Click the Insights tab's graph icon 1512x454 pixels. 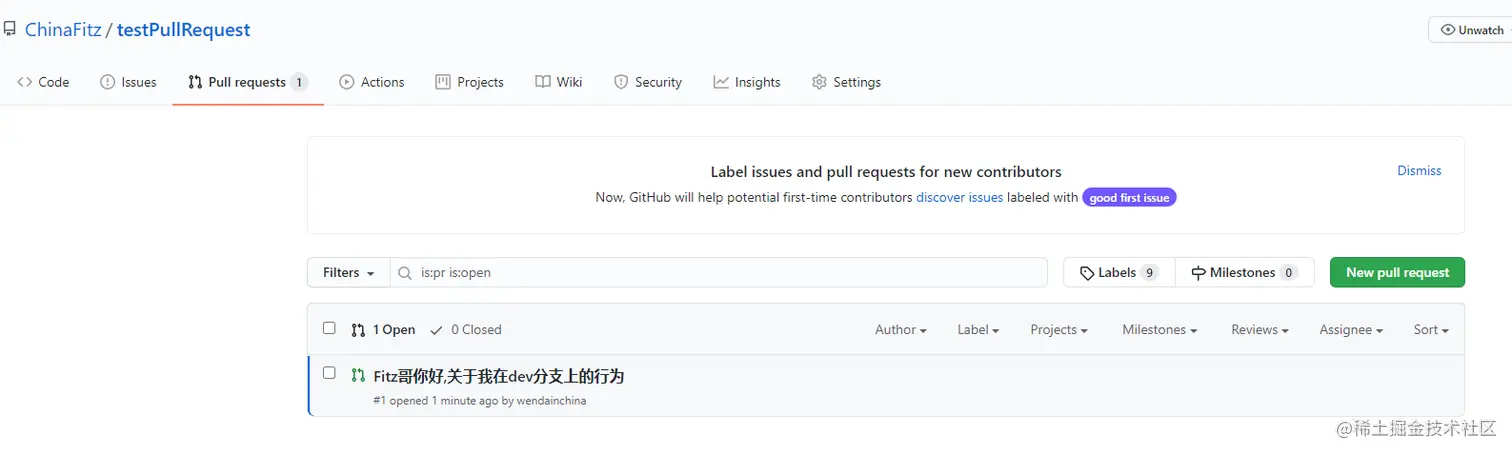721,82
